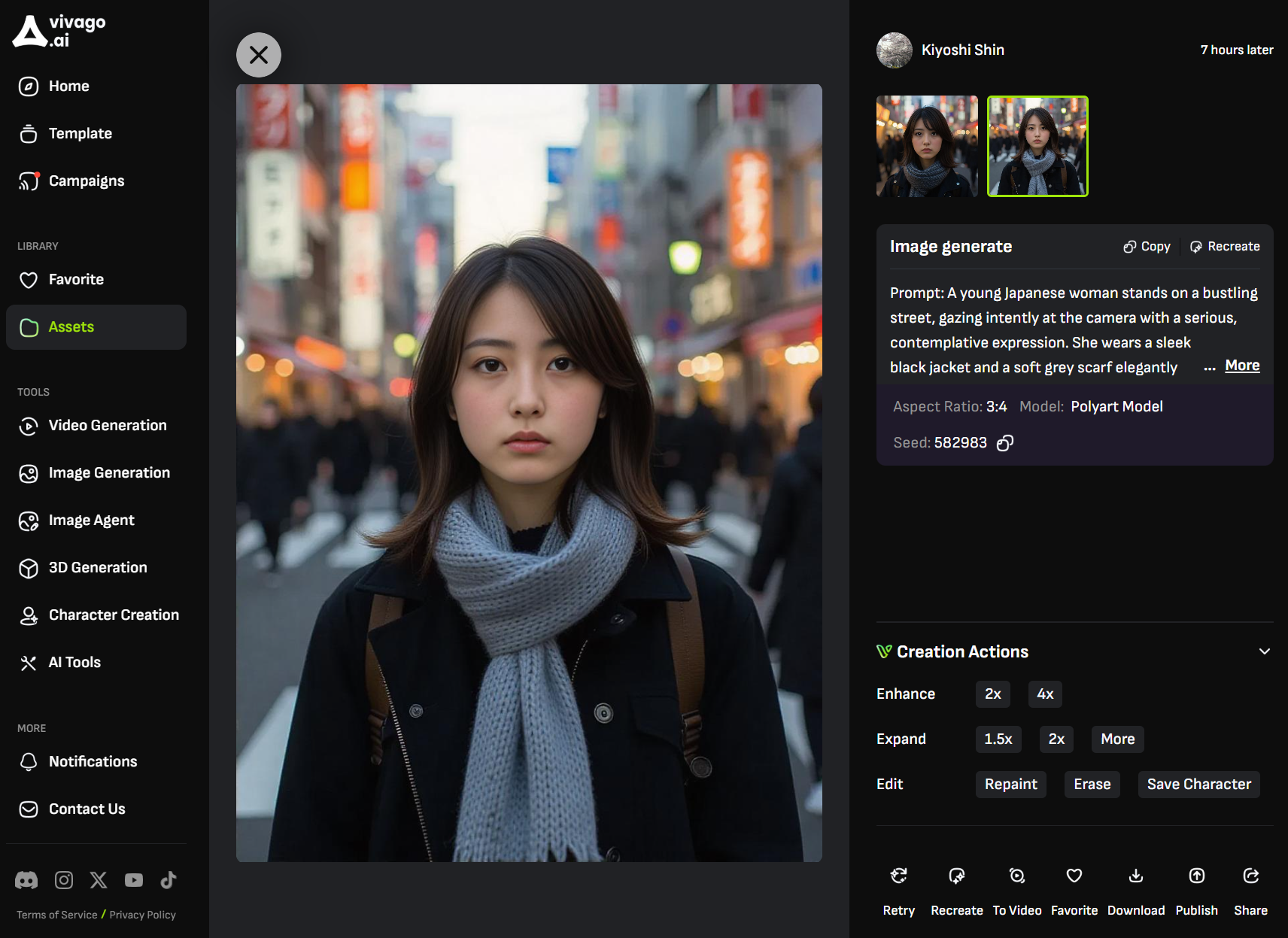Select the first generated image thumbnail
This screenshot has height=938, width=1288.
click(x=927, y=147)
